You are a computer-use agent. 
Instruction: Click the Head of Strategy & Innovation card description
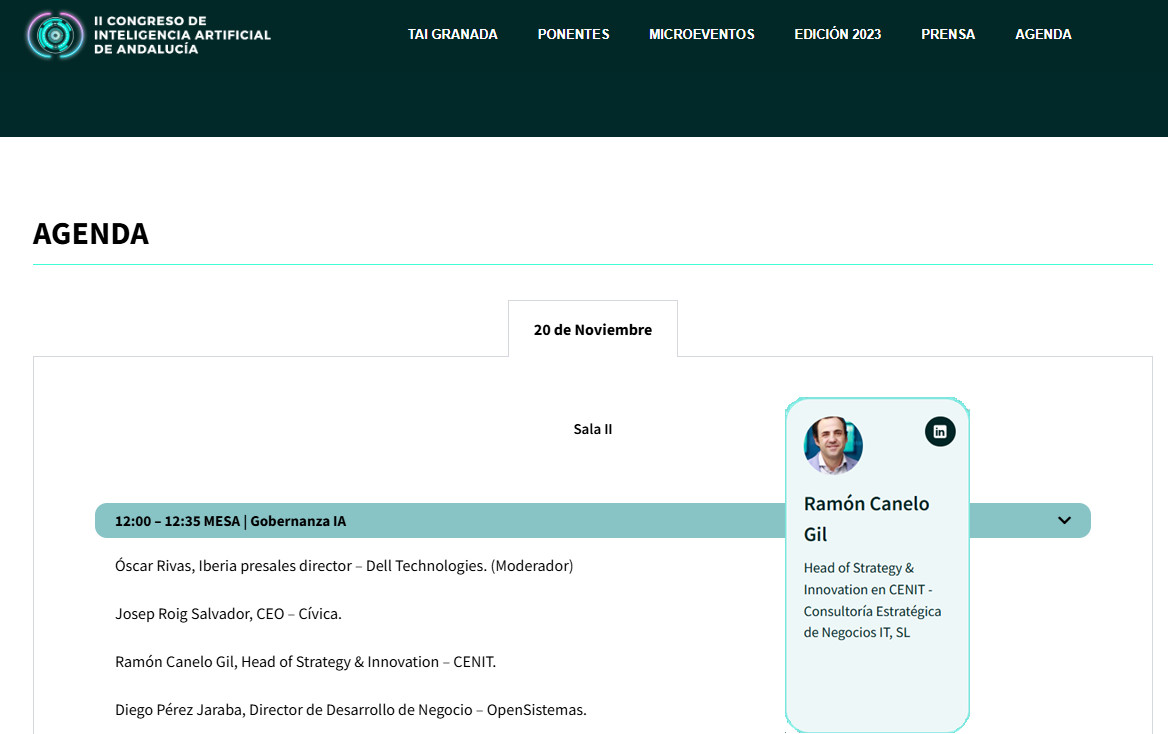tap(872, 600)
